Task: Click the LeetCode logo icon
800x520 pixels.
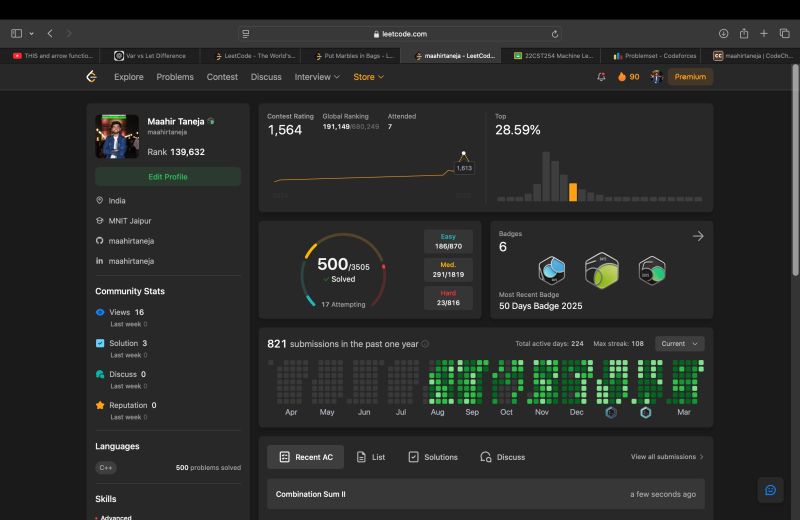Action: point(91,77)
